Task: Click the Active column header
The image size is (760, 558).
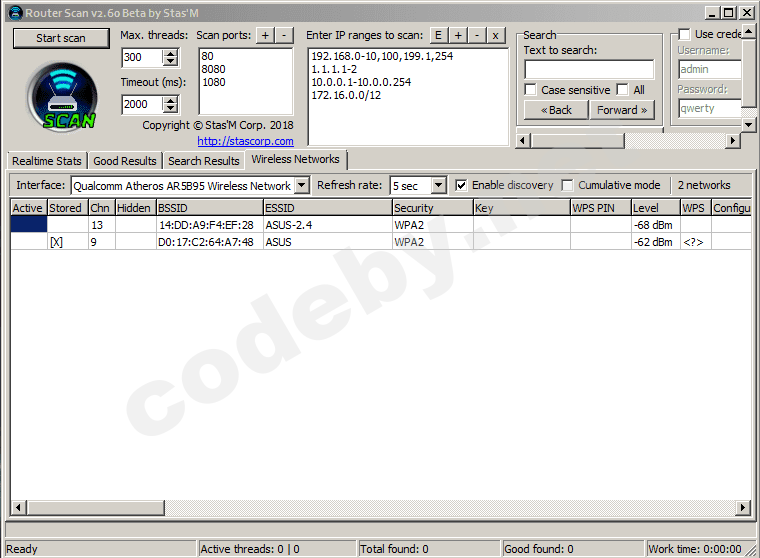Action: (29, 208)
